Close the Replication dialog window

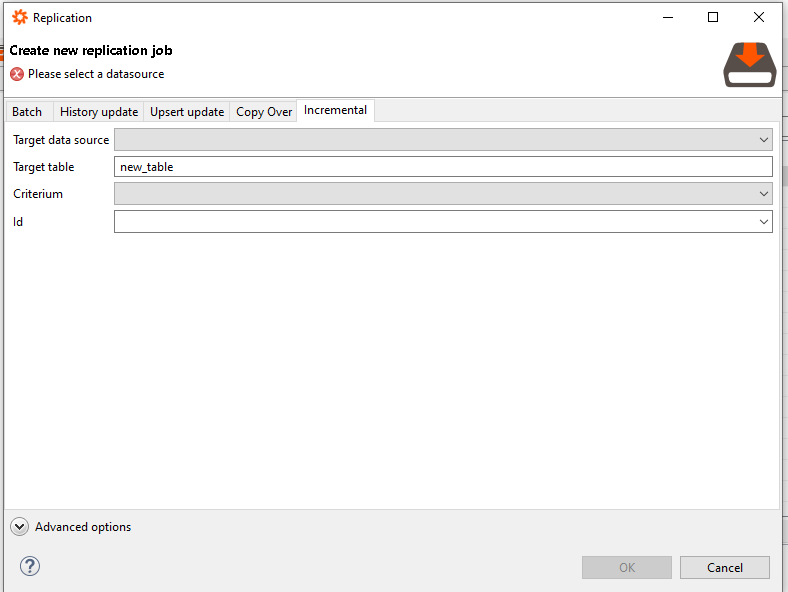click(760, 17)
